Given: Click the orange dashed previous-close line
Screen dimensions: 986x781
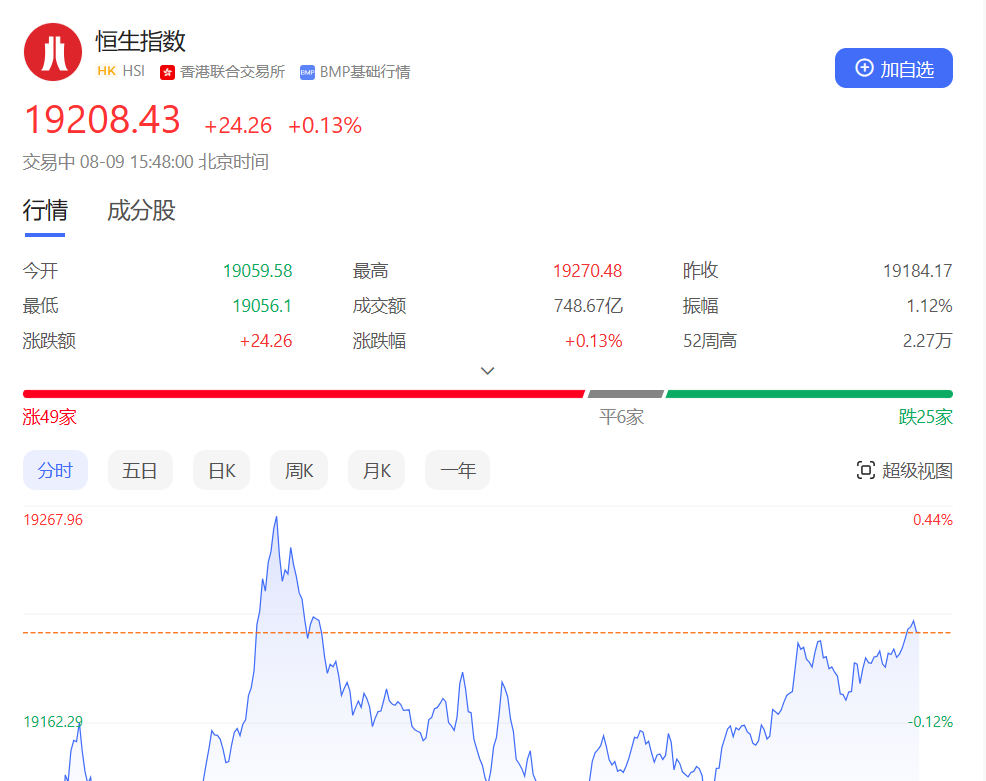Looking at the screenshot, I should (x=487, y=633).
